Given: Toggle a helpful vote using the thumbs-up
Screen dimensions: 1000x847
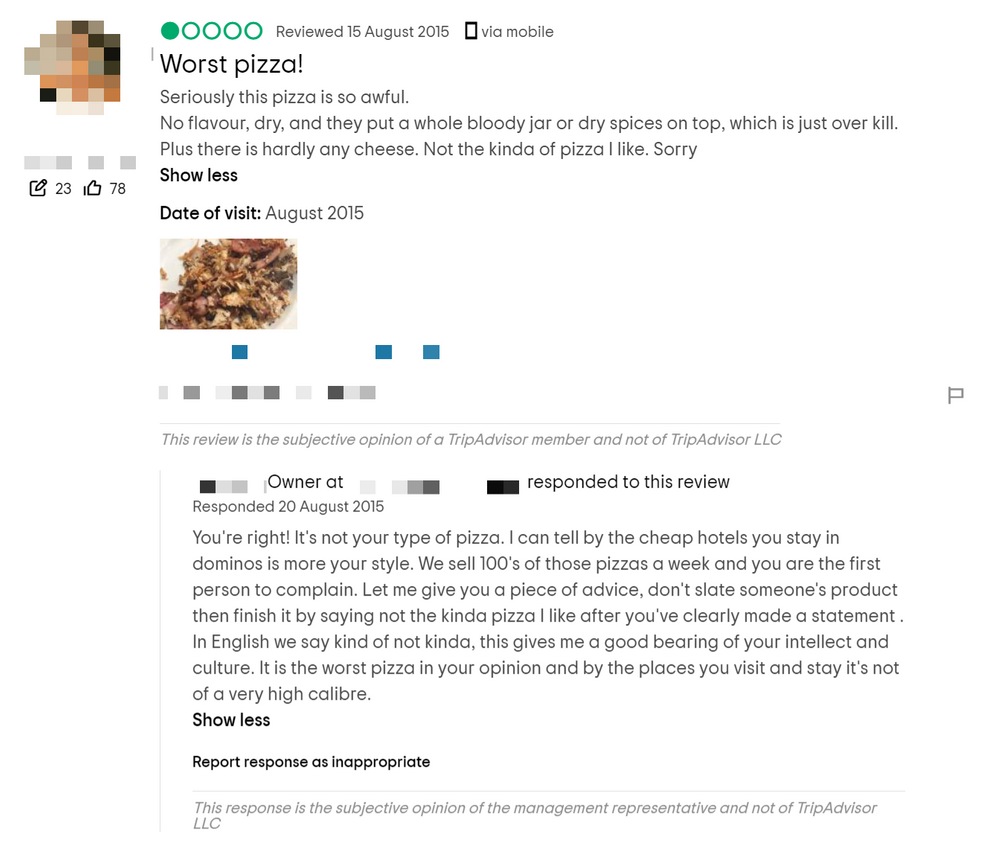Looking at the screenshot, I should pyautogui.click(x=91, y=188).
